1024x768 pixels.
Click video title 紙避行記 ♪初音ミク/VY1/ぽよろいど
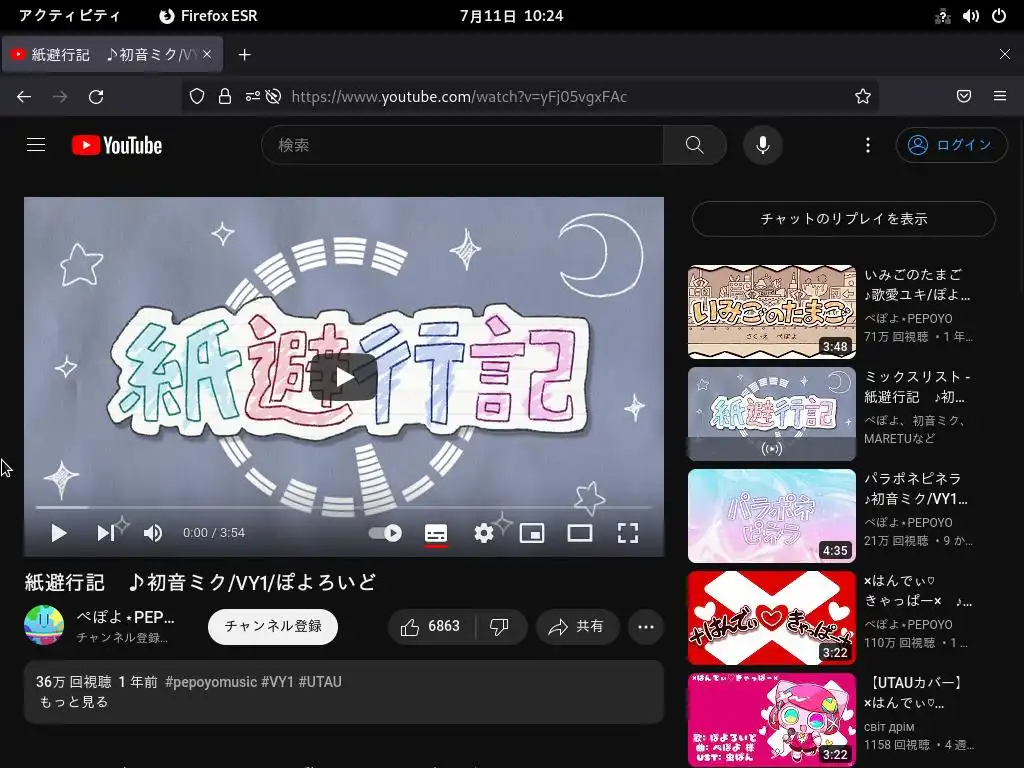(200, 582)
